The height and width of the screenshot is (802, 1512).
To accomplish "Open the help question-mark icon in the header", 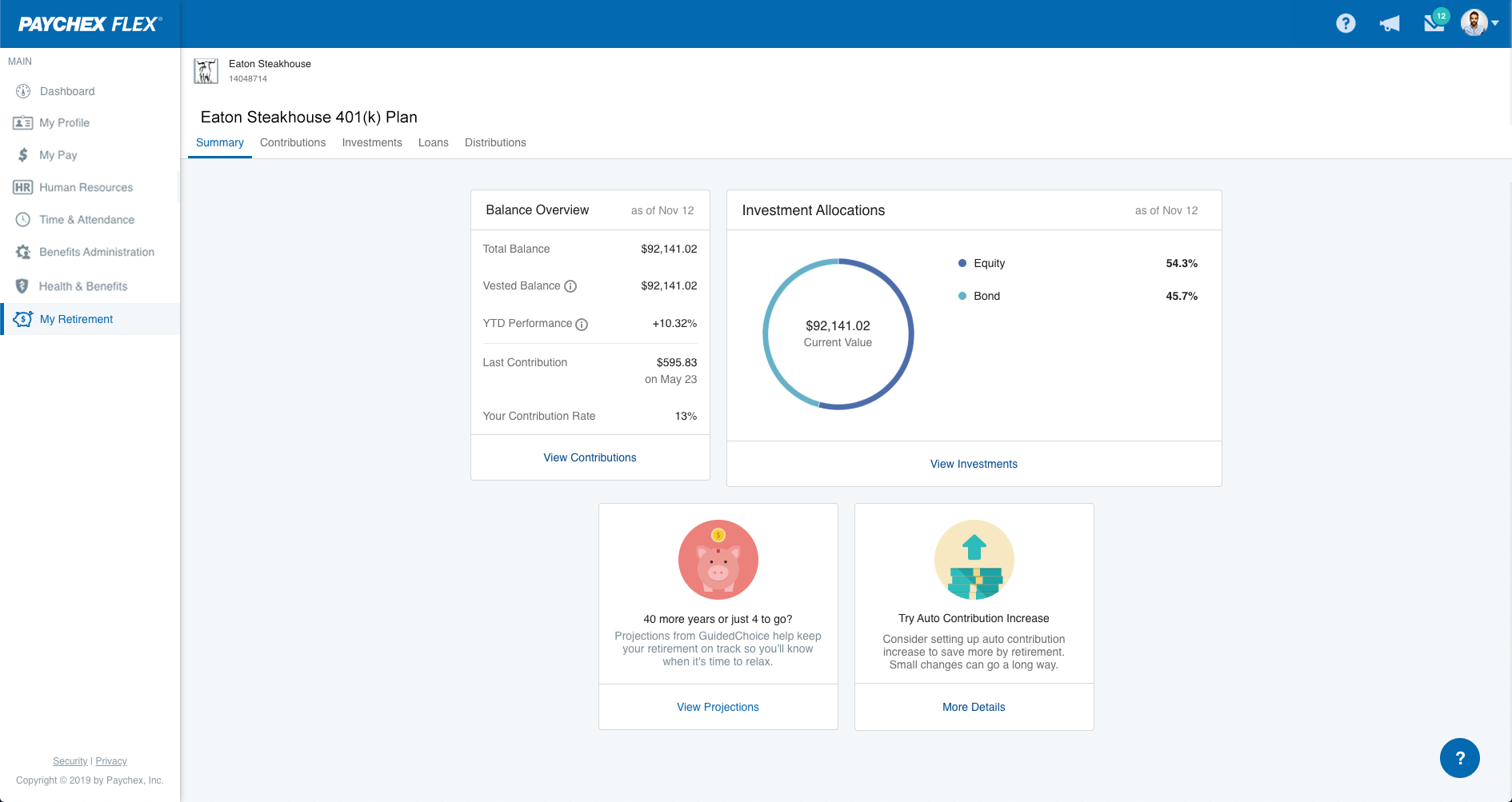I will pyautogui.click(x=1346, y=23).
